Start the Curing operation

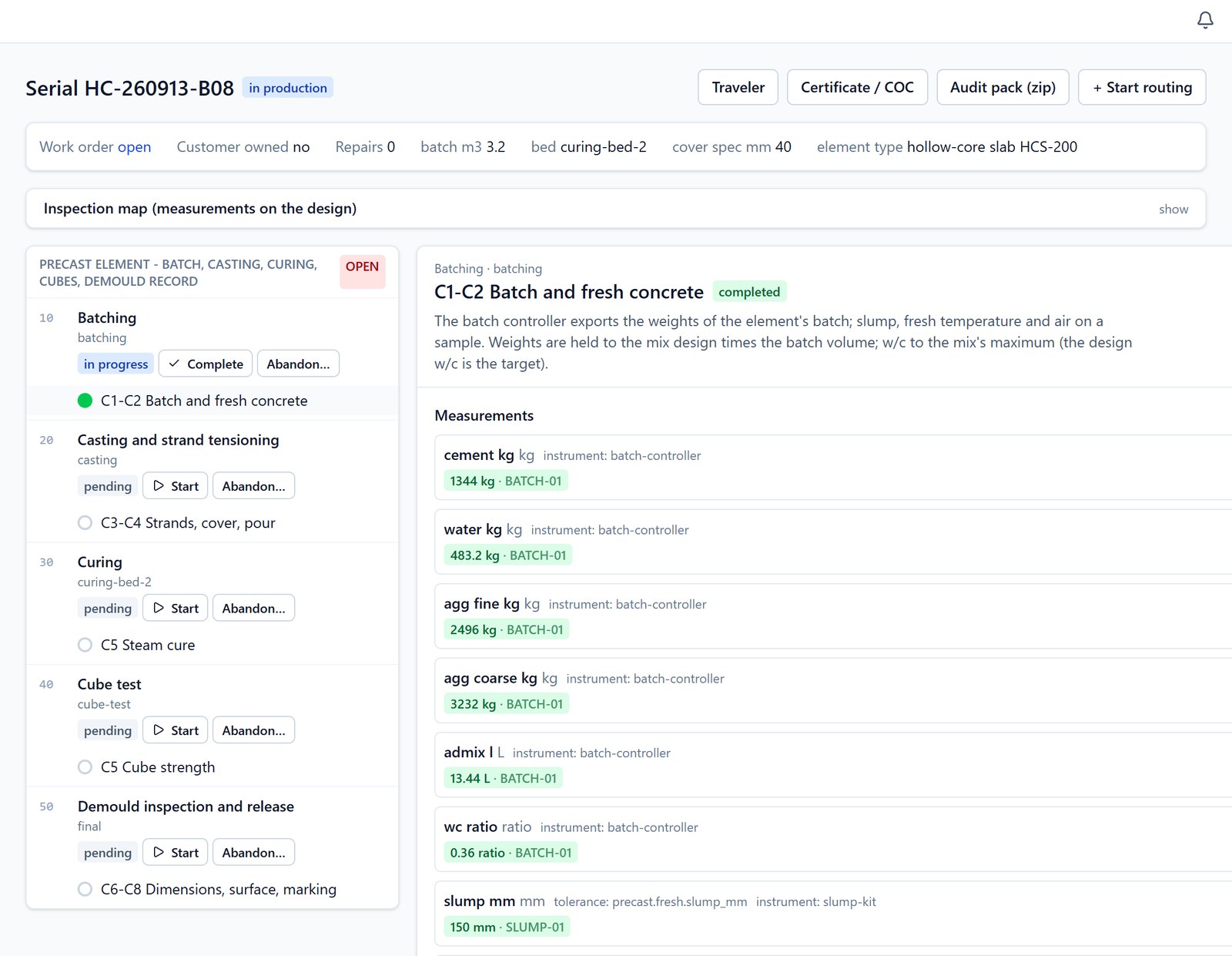176,609
